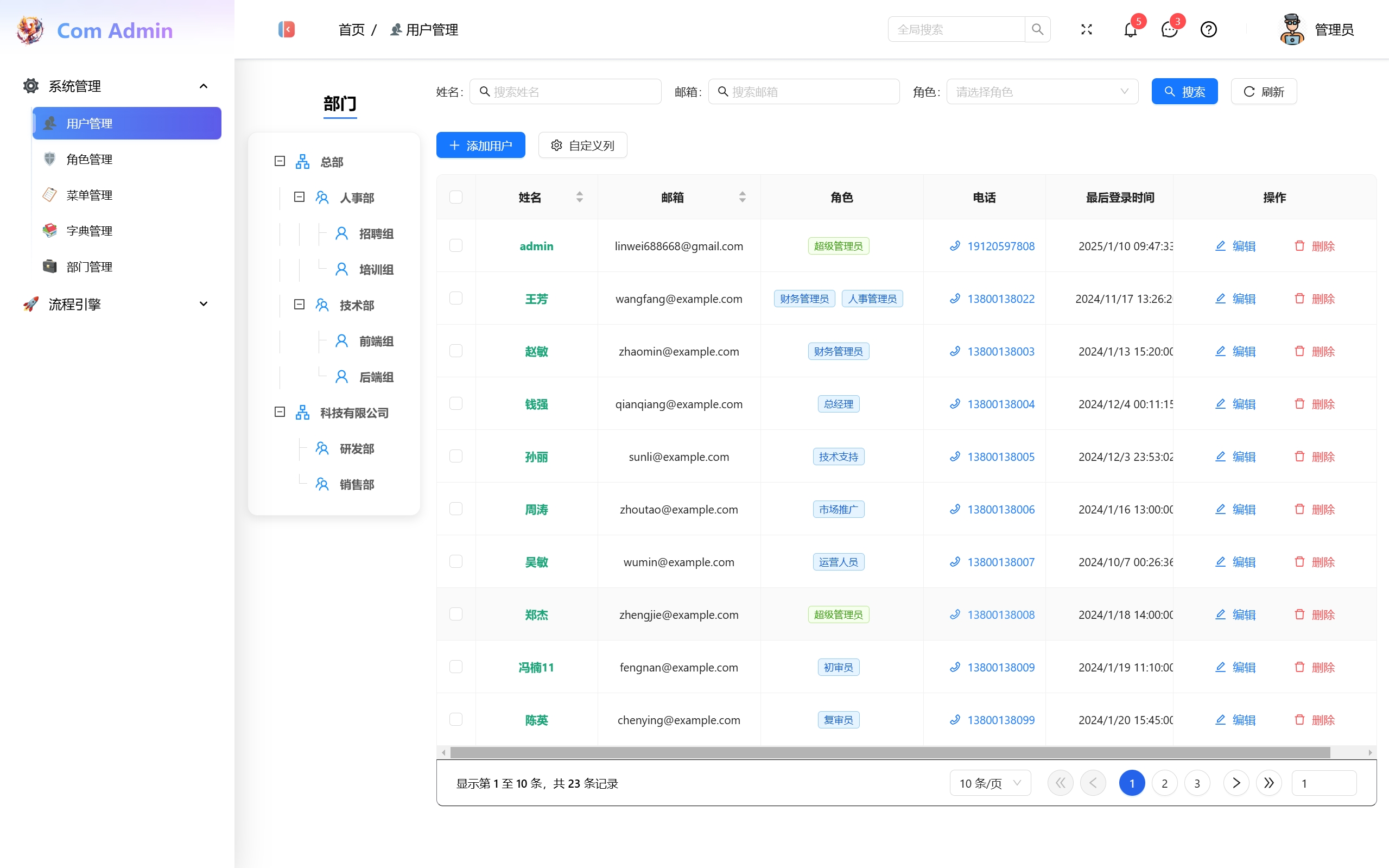Open the 10 条/页 page size dropdown
The height and width of the screenshot is (868, 1389).
[990, 782]
